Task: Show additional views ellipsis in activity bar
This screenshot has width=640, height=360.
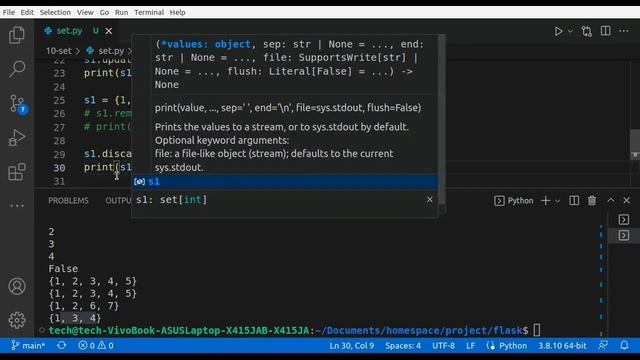Action: pos(17,206)
